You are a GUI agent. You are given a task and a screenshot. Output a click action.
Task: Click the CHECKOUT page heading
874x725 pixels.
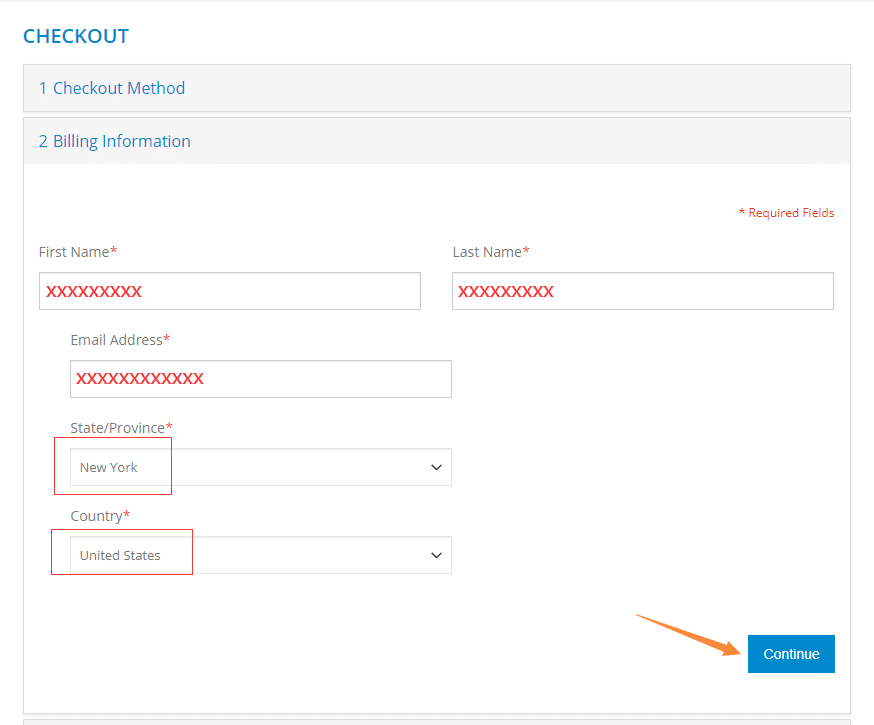point(76,36)
